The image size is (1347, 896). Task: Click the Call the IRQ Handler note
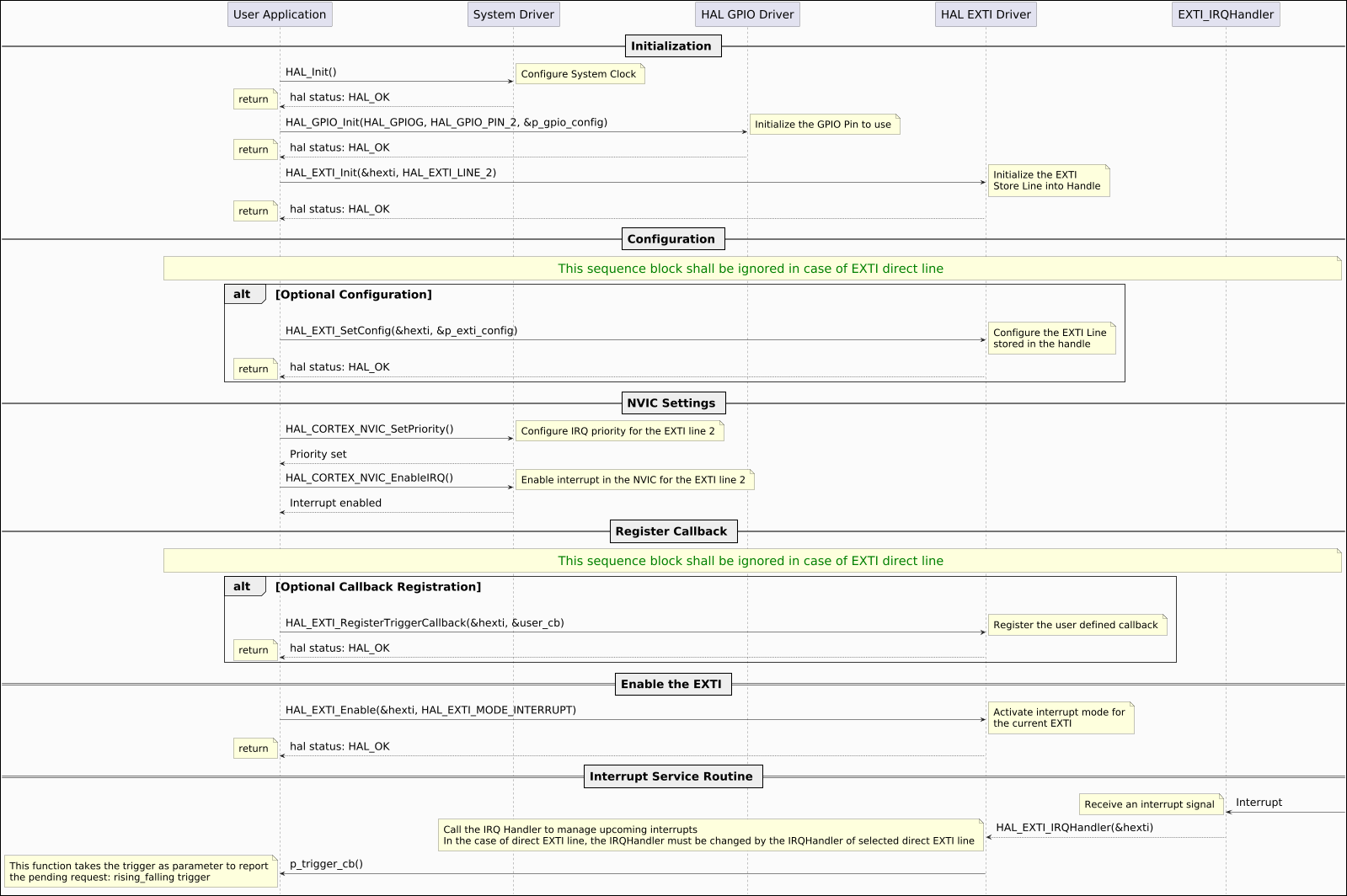[x=711, y=835]
